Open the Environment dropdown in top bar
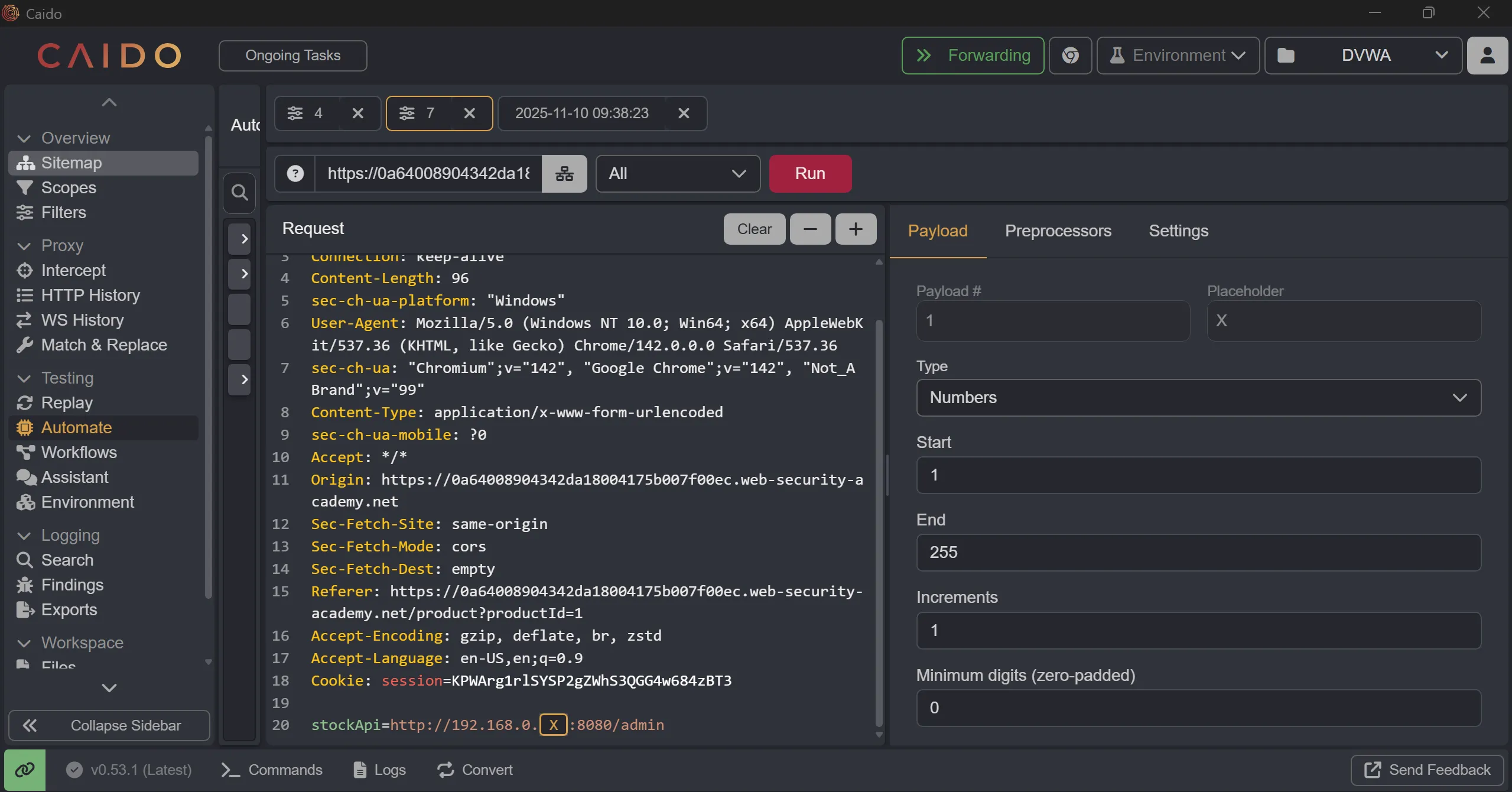The height and width of the screenshot is (792, 1512). pyautogui.click(x=1178, y=56)
